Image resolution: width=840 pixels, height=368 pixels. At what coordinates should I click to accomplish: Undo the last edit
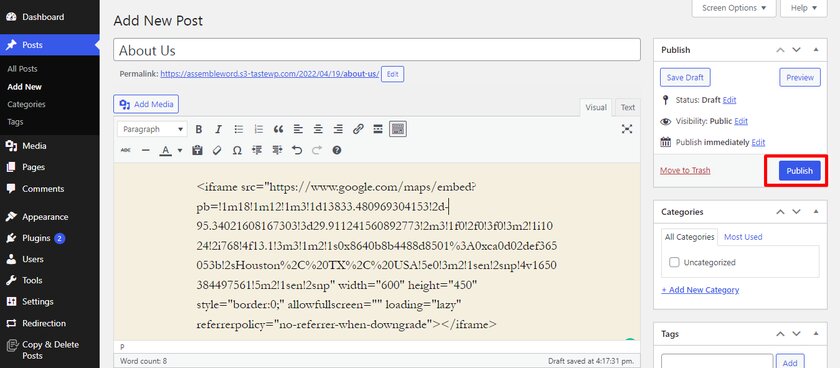pyautogui.click(x=297, y=151)
